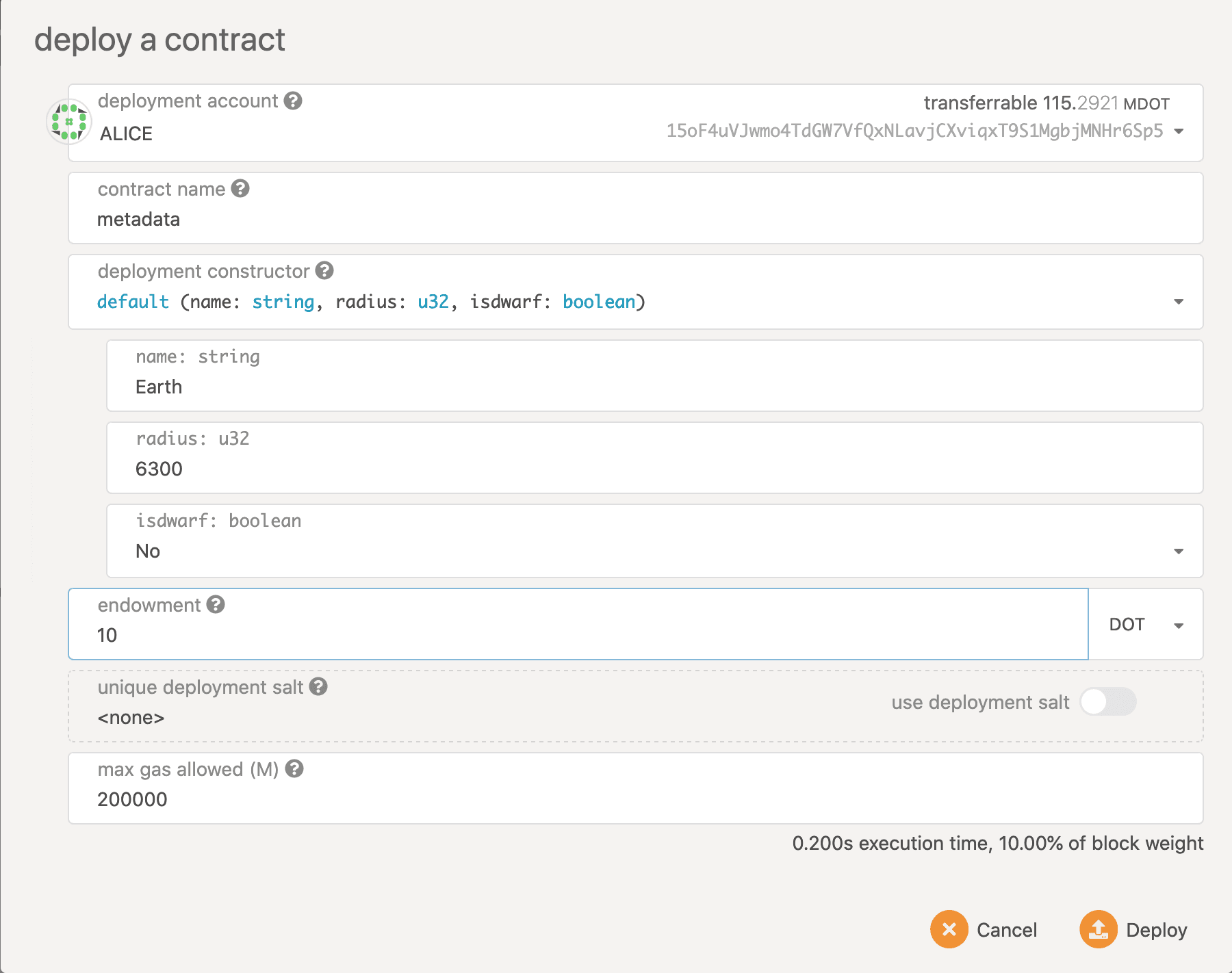Enable the use deployment salt toggle

1107,701
